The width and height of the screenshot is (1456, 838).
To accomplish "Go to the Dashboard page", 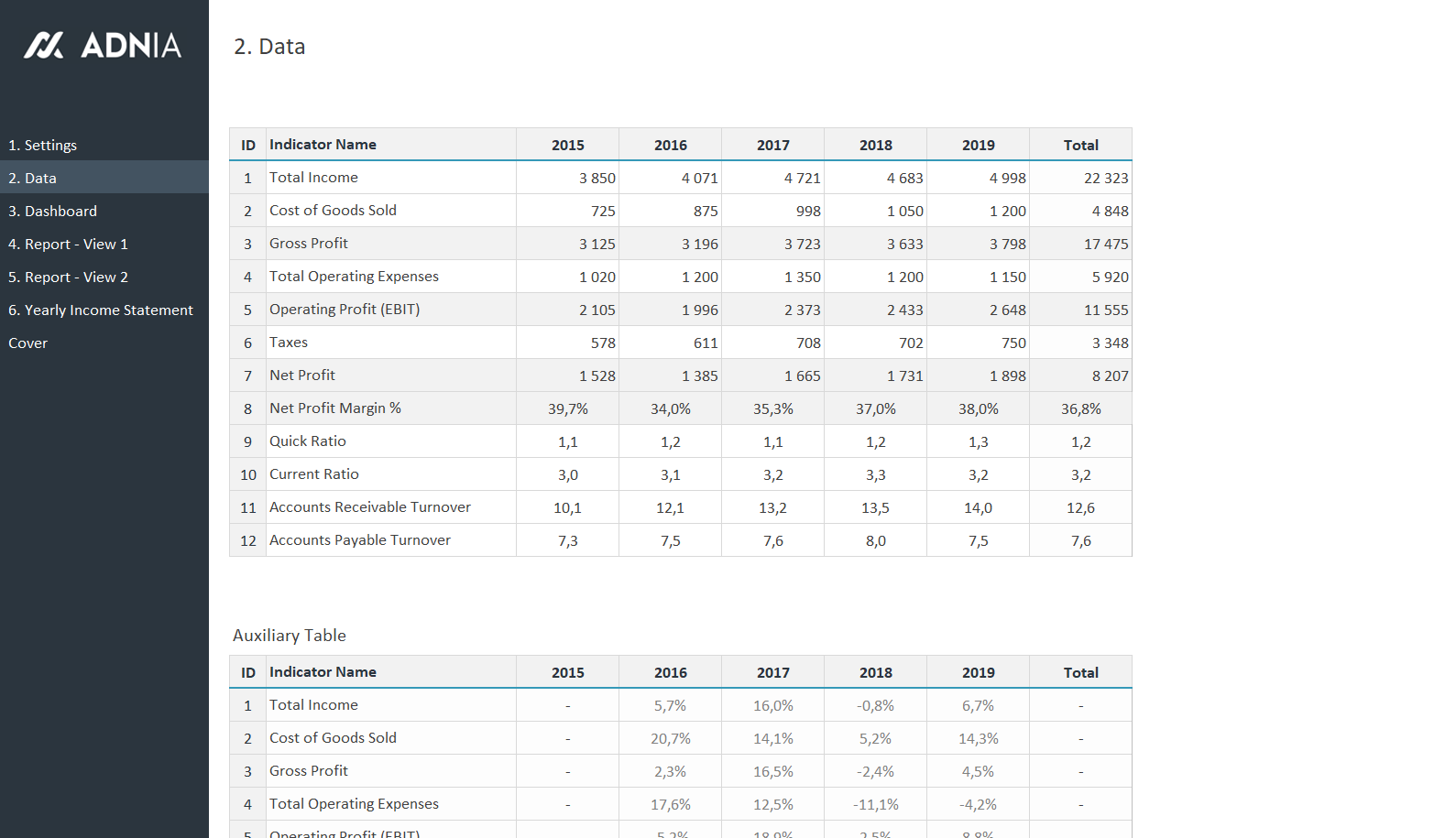I will click(x=52, y=211).
